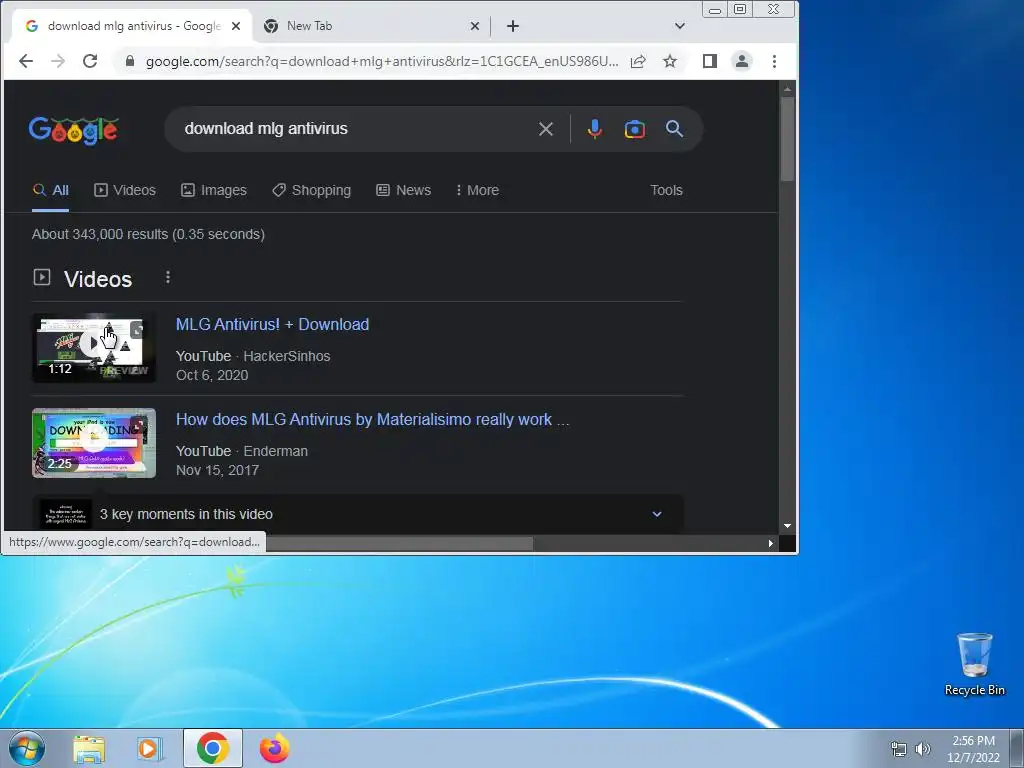Launch Windows Media Player from taskbar
The width and height of the screenshot is (1024, 768).
pos(150,749)
